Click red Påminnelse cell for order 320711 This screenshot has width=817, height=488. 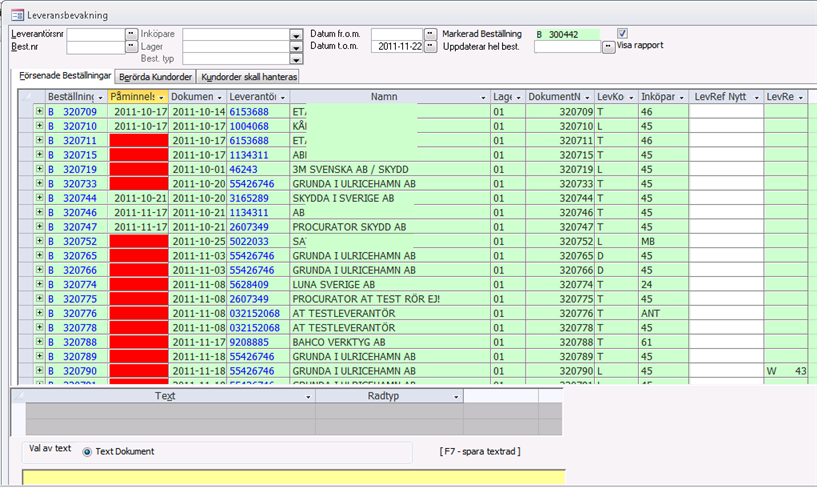coord(137,141)
